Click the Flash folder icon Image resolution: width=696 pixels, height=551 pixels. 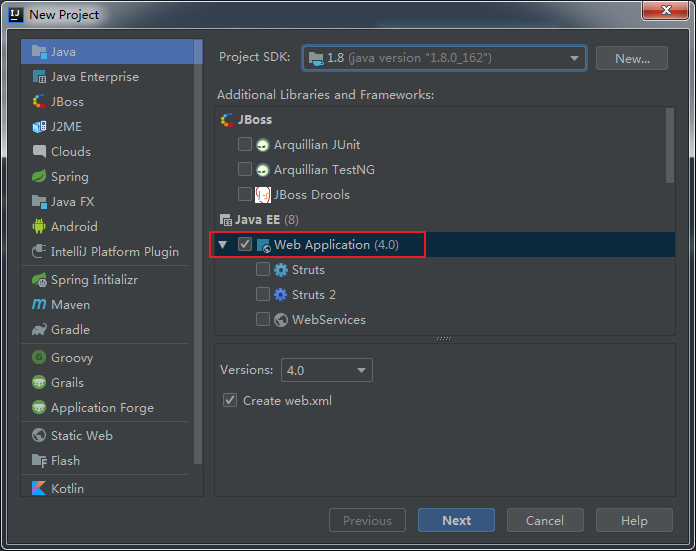tap(39, 460)
